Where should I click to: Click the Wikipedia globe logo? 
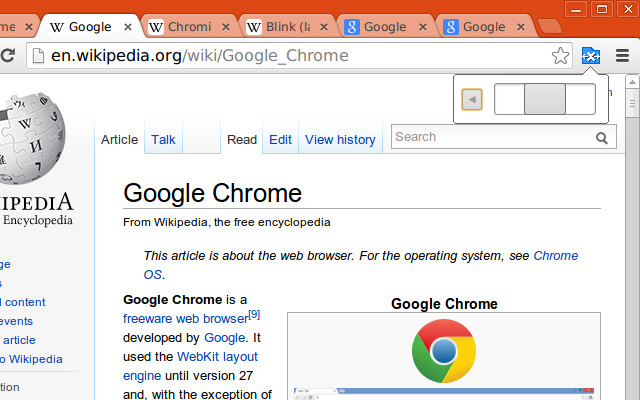[x=31, y=138]
